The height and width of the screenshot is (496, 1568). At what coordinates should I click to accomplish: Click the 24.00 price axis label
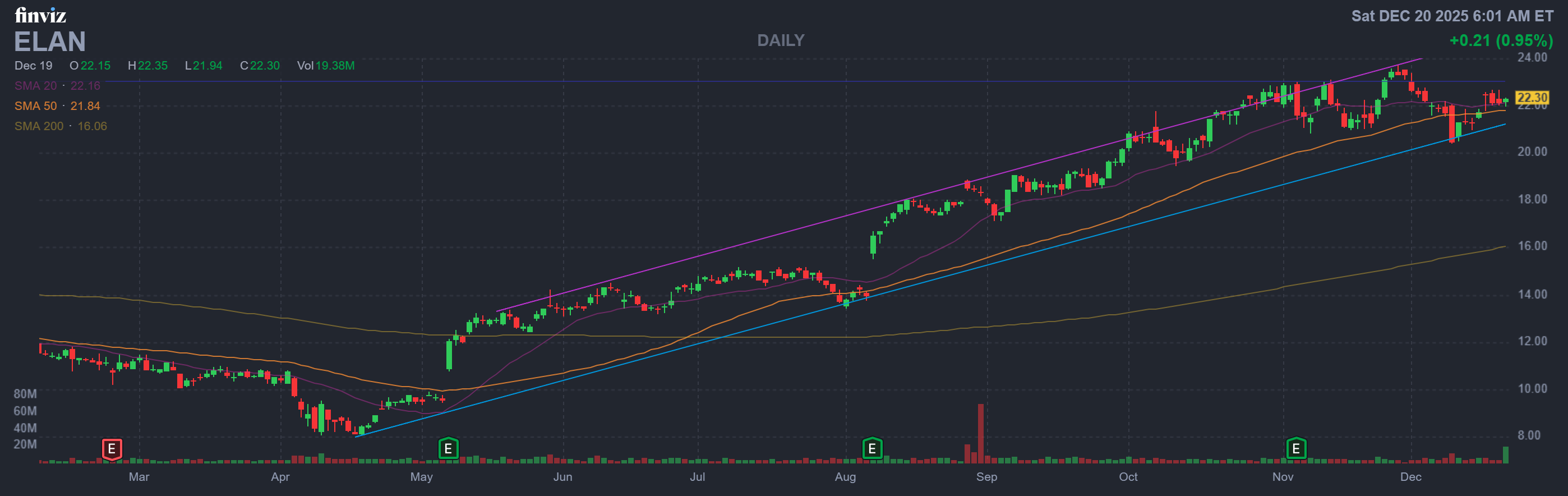tap(1532, 57)
